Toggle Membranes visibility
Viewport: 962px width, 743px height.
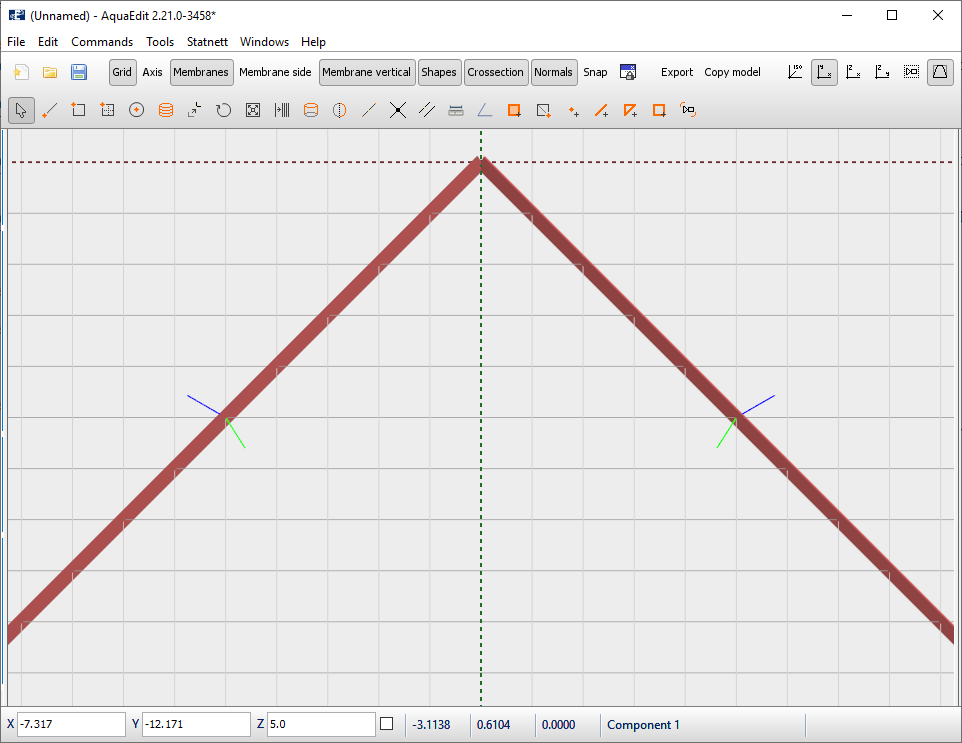[x=201, y=72]
